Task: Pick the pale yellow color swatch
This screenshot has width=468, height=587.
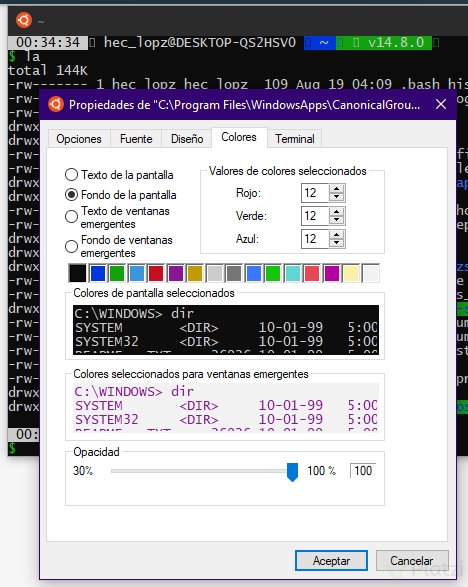Action: click(x=351, y=273)
